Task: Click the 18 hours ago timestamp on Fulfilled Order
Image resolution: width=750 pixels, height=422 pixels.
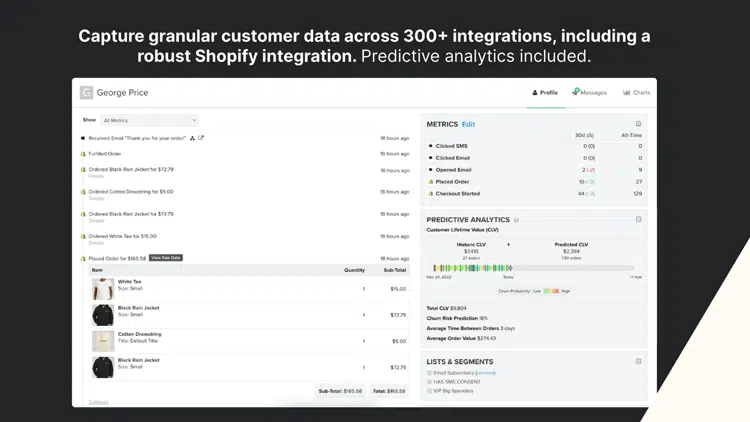Action: 395,154
